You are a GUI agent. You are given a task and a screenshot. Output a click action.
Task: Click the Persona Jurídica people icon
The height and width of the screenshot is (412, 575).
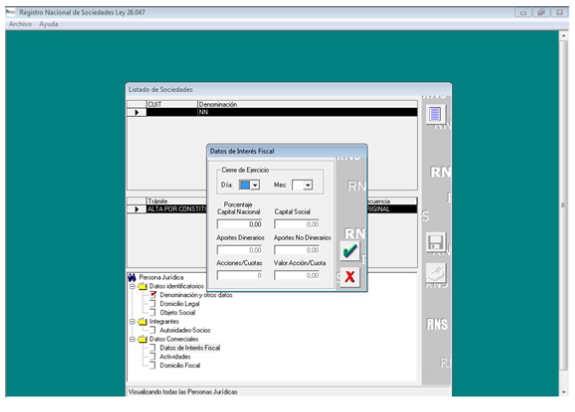132,277
